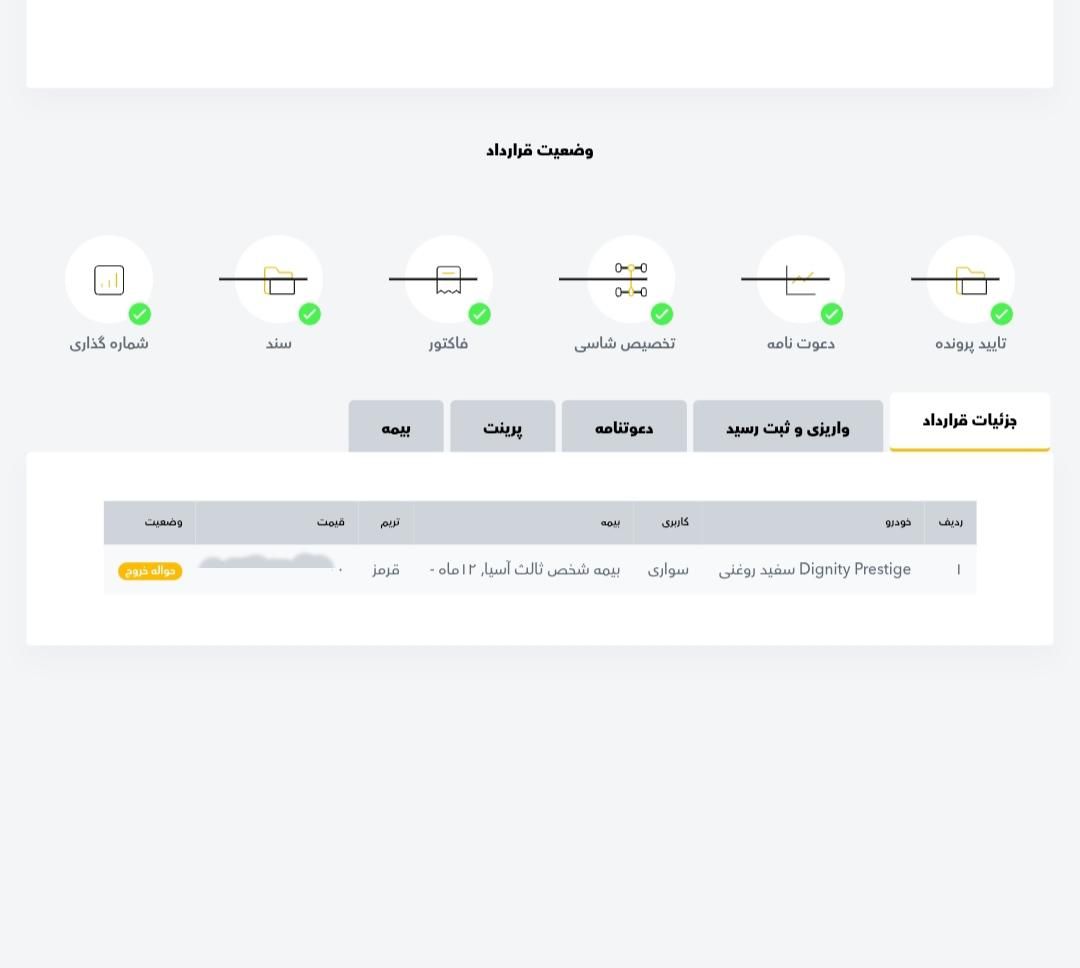Click the ردیف column header

(951, 522)
